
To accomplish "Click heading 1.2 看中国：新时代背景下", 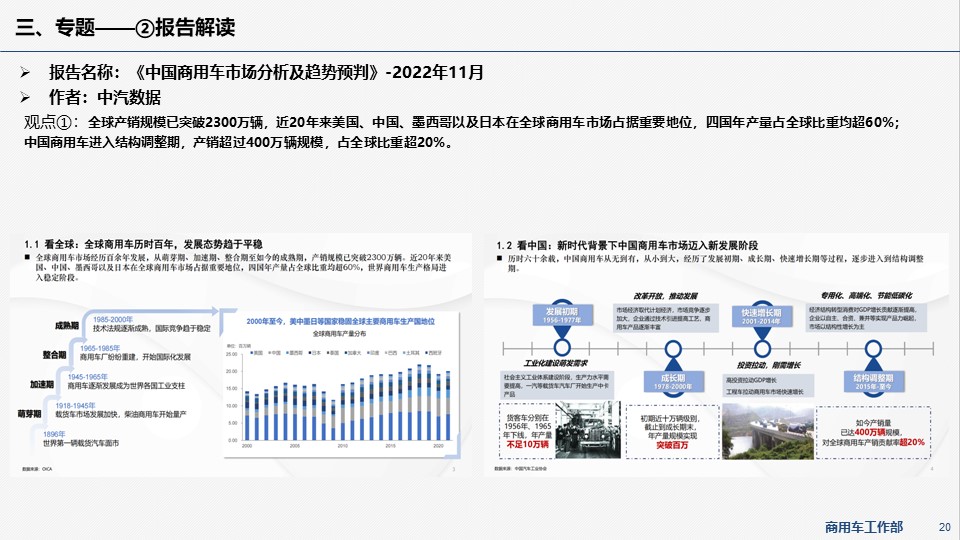I will [x=627, y=245].
